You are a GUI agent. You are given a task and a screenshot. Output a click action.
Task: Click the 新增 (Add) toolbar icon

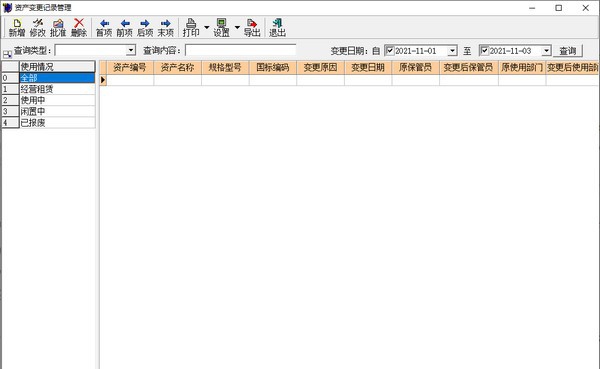tap(17, 28)
